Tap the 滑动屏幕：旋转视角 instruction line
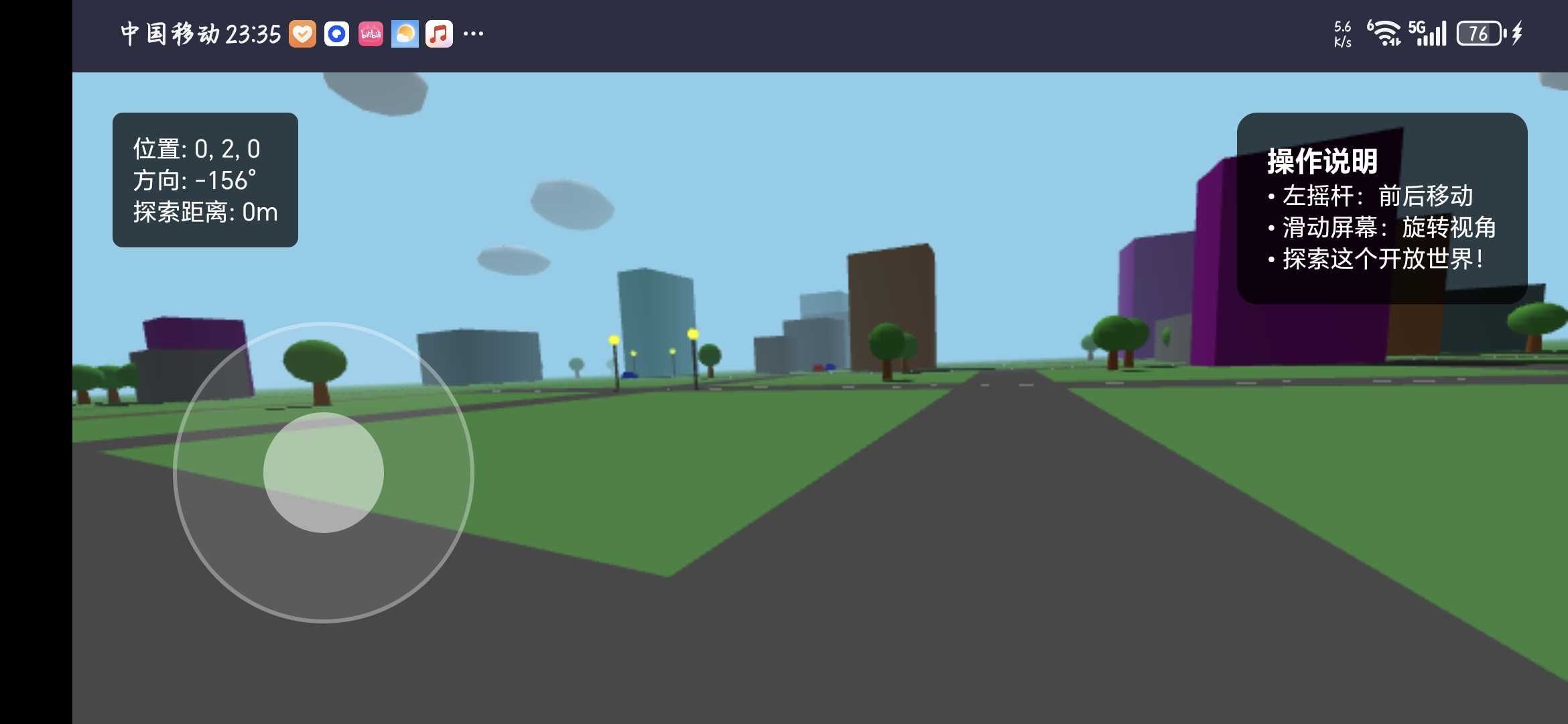Image resolution: width=1568 pixels, height=724 pixels. pos(1382,227)
